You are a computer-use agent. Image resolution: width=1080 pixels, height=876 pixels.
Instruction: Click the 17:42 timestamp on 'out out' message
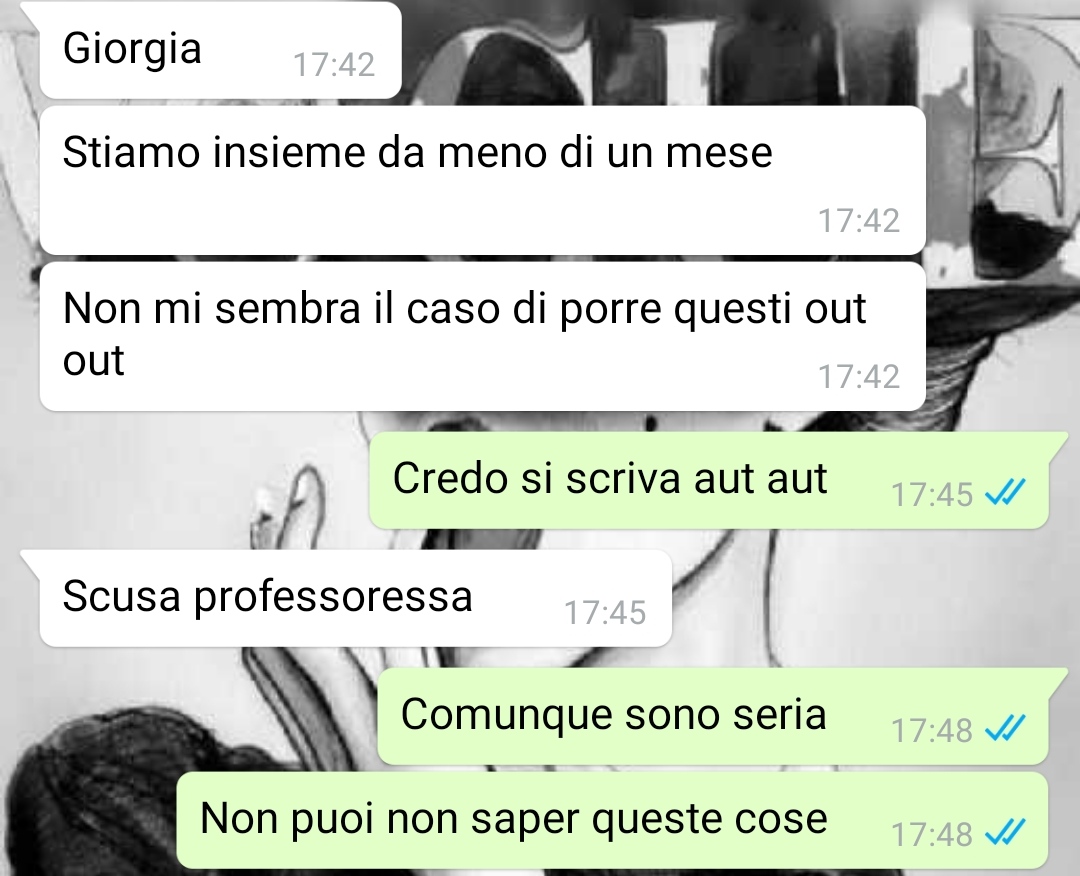click(x=859, y=377)
